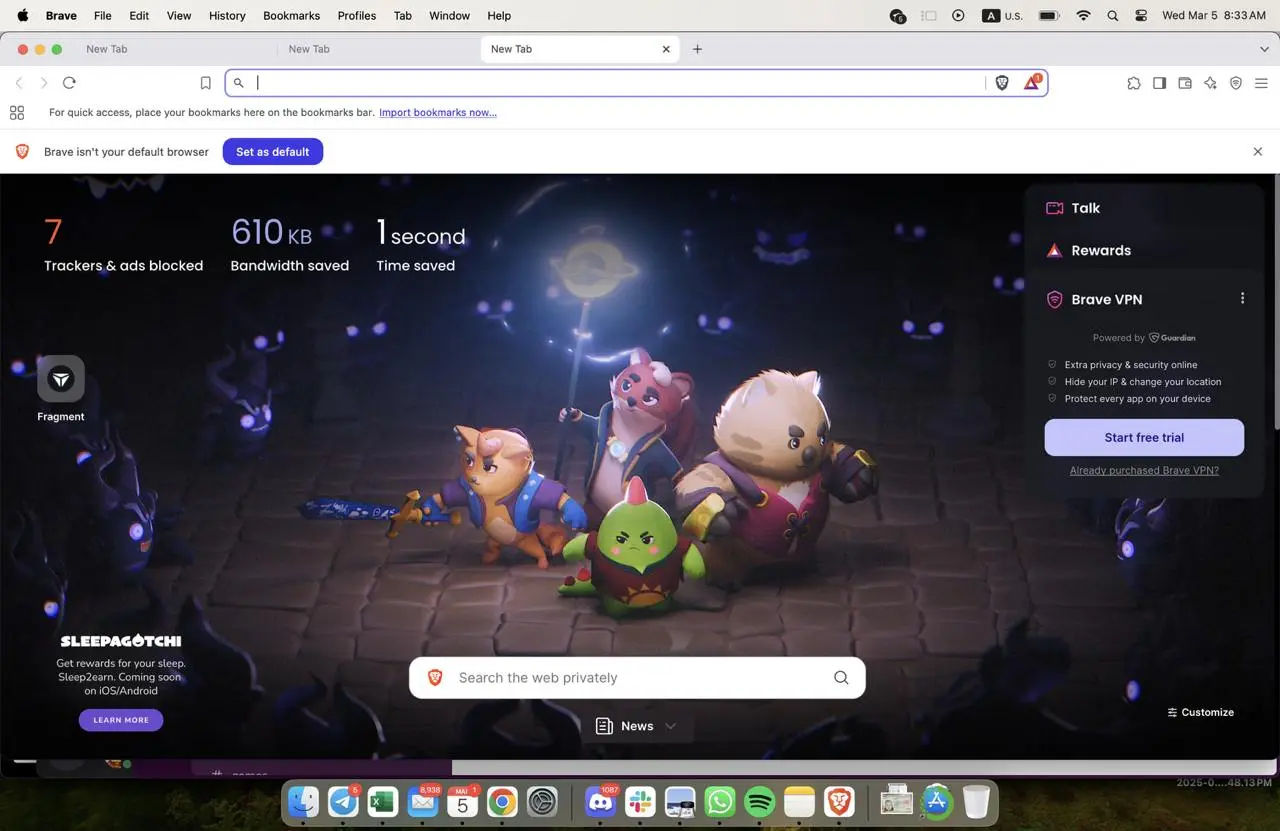Image resolution: width=1280 pixels, height=831 pixels.
Task: Click the magnifier icon in the privacy search box
Action: click(x=841, y=677)
